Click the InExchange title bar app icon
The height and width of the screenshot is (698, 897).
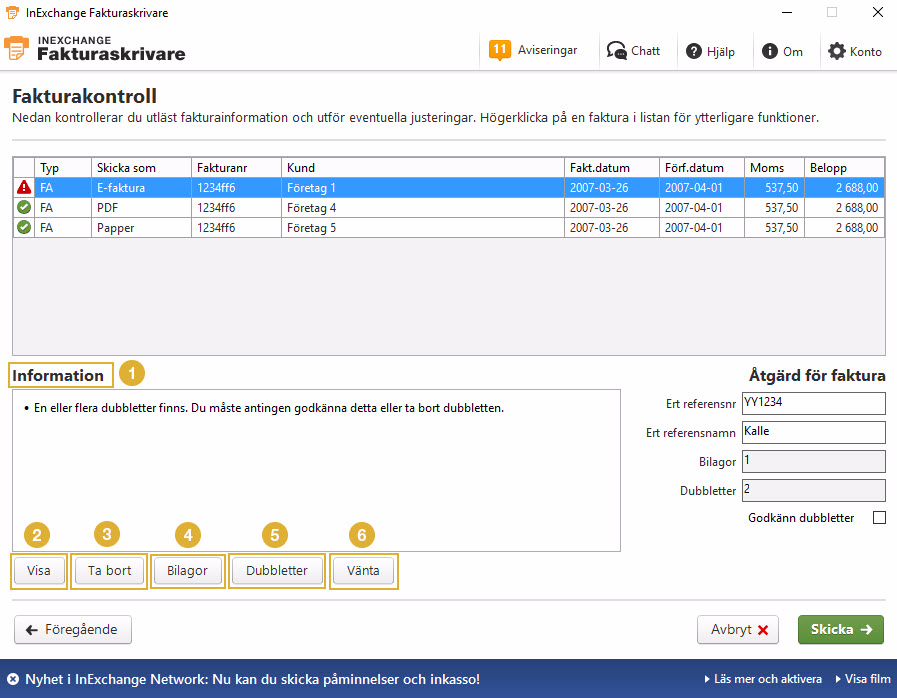(12, 13)
